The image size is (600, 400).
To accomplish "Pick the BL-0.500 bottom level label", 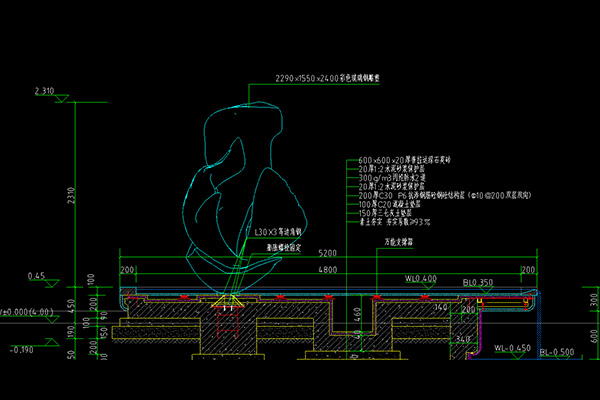I will [x=557, y=352].
